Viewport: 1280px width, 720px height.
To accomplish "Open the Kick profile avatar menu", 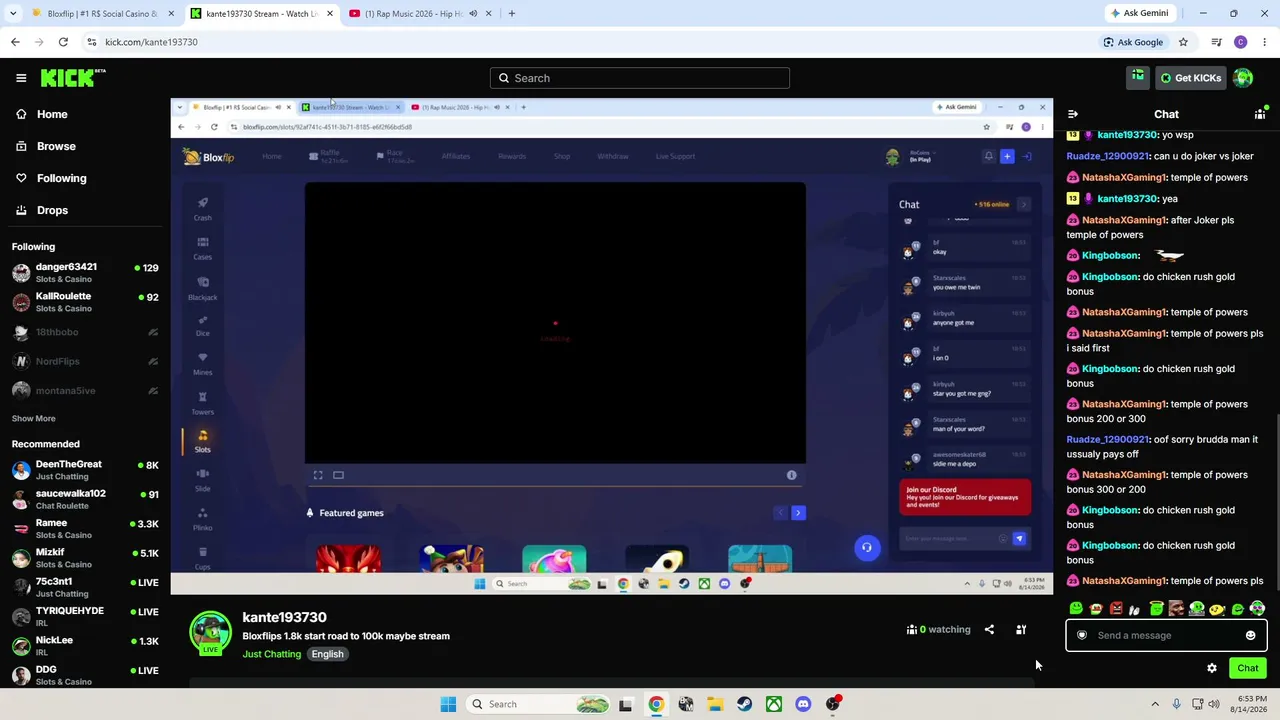I will pyautogui.click(x=1243, y=78).
